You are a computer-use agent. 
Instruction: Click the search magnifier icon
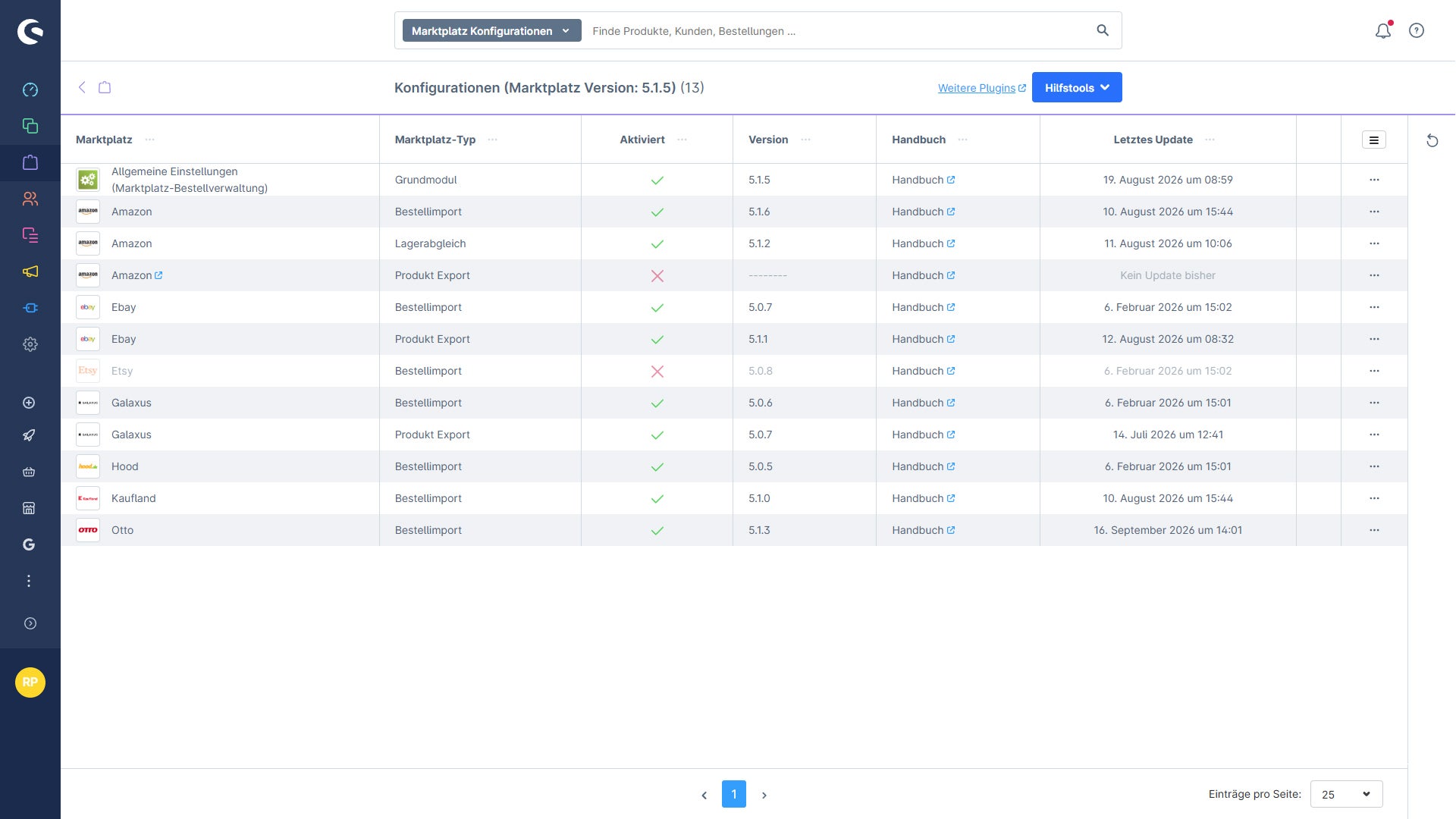tap(1103, 30)
